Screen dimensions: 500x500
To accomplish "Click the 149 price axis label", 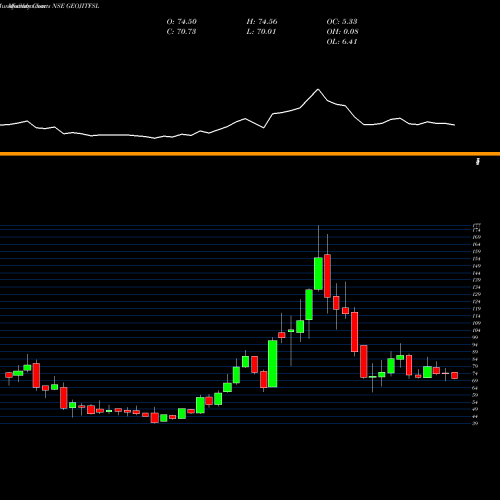I will [476, 266].
